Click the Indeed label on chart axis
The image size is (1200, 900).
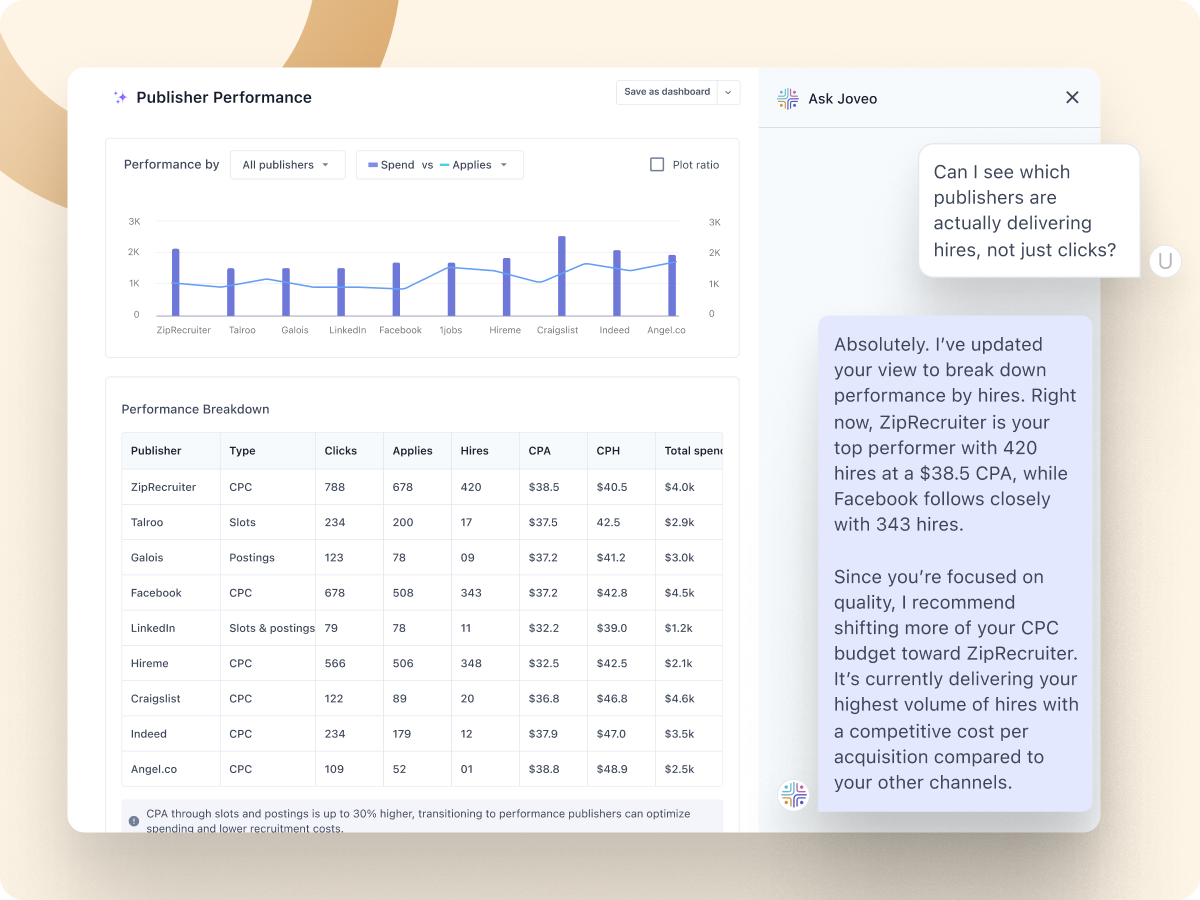[614, 330]
